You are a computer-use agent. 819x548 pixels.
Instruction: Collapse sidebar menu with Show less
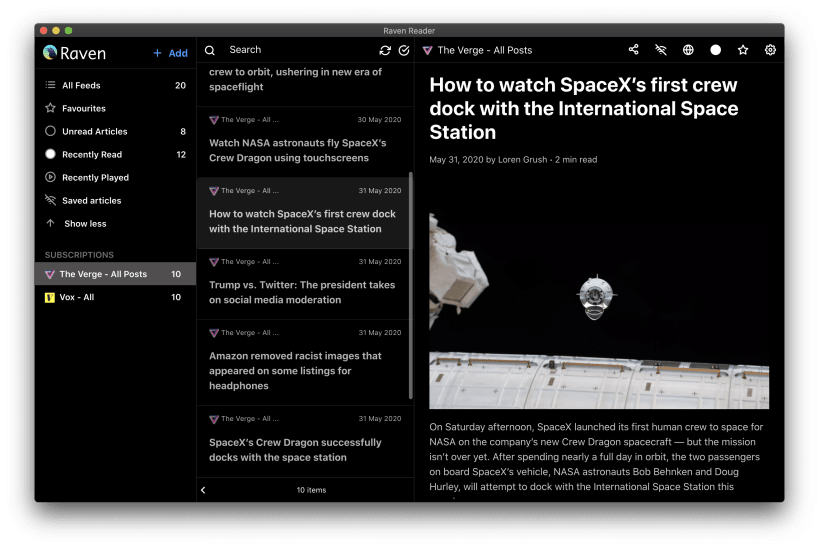[x=115, y=223]
